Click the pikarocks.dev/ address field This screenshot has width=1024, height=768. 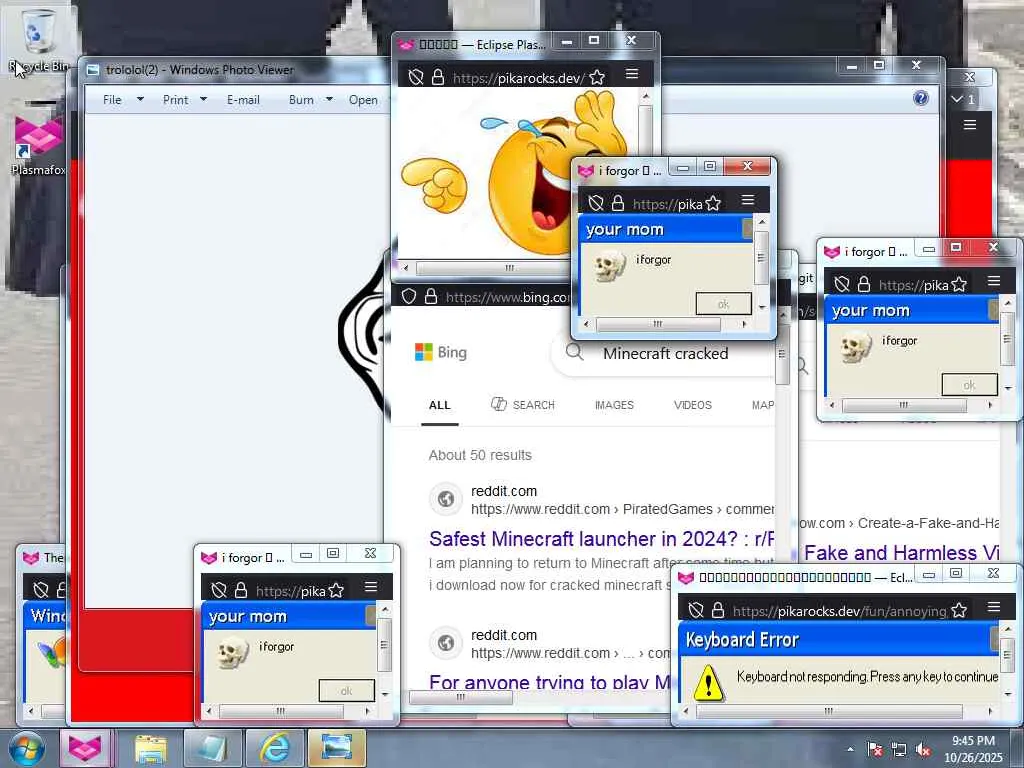coord(518,78)
